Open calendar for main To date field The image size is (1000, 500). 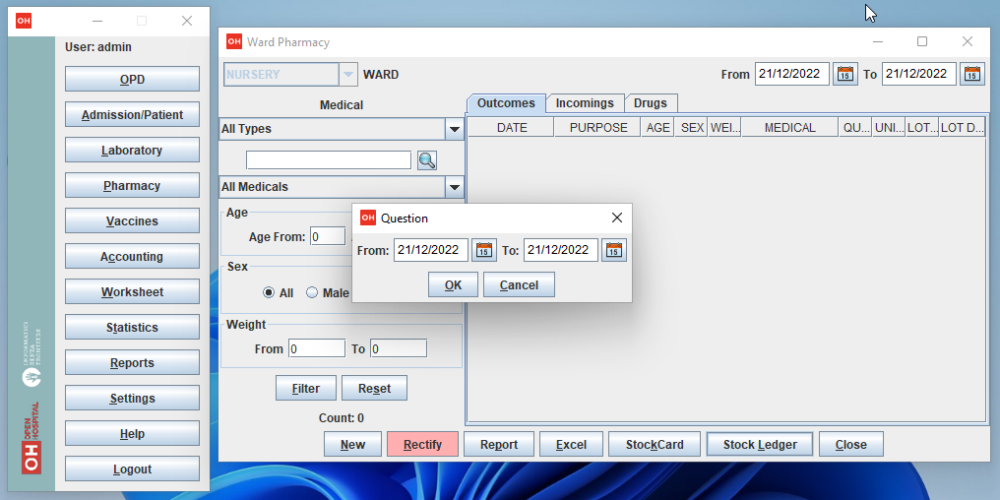(x=972, y=74)
